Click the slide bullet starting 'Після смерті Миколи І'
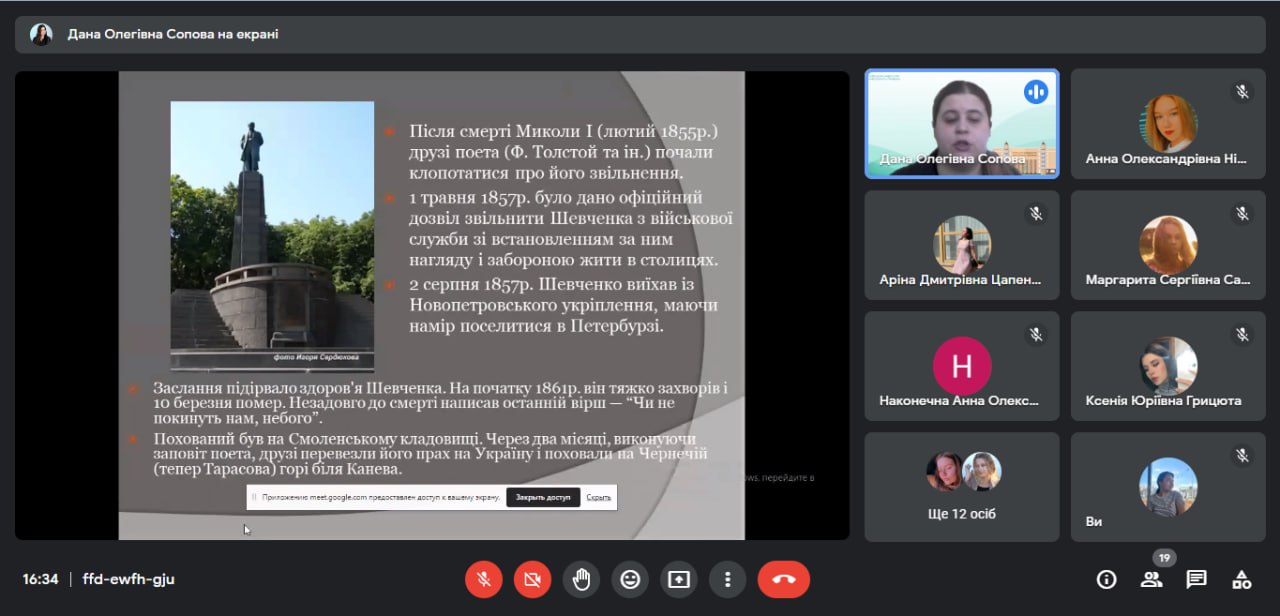This screenshot has width=1280, height=616. (562, 153)
